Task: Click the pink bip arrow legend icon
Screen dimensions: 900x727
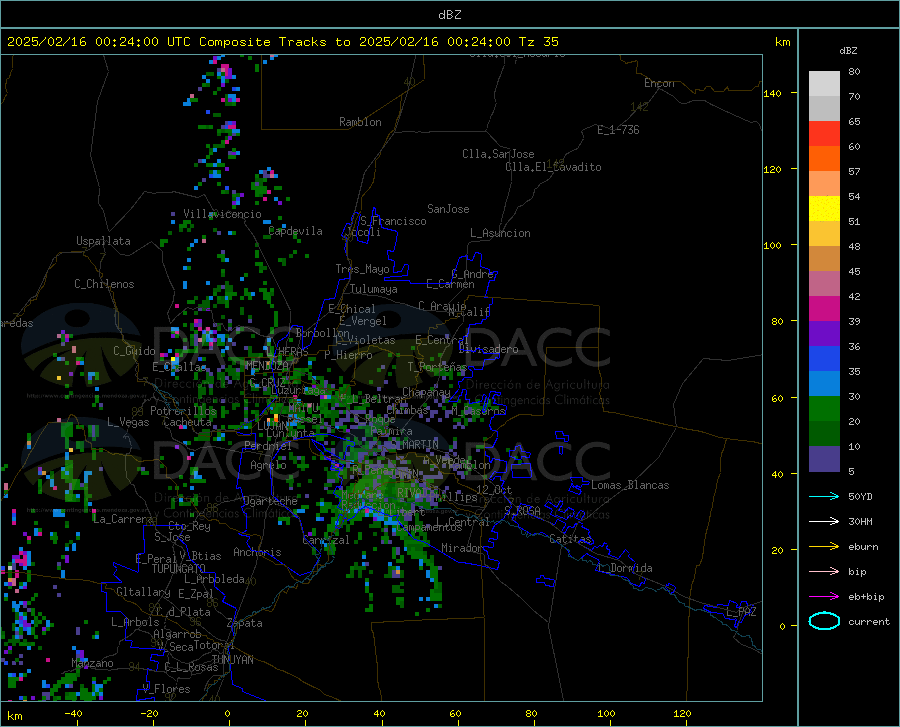Action: point(824,572)
